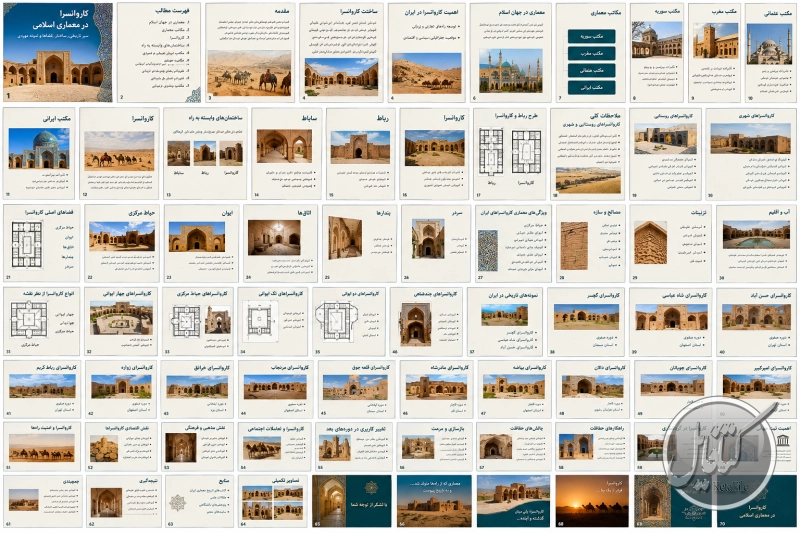This screenshot has width=800, height=533.
Task: Select slide 24 'اتاق‌ها' interior photo slide
Action: coord(280,243)
